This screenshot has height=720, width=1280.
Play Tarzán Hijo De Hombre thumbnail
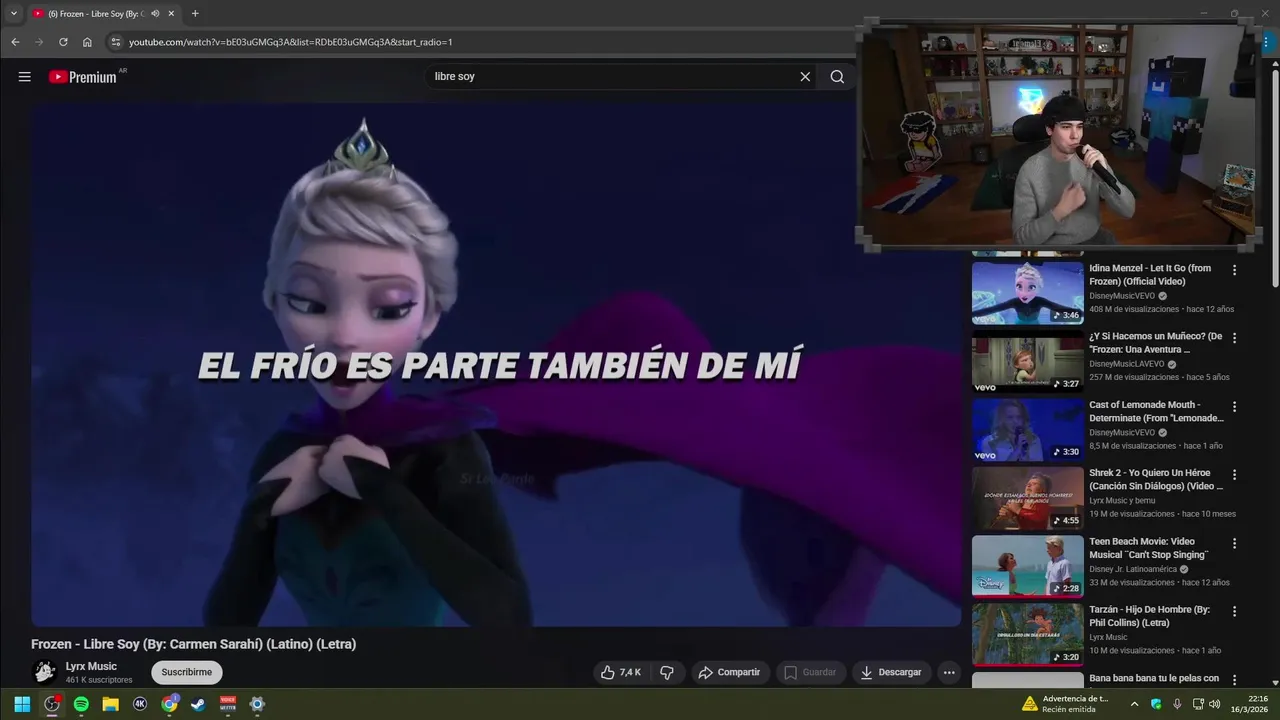(1027, 634)
